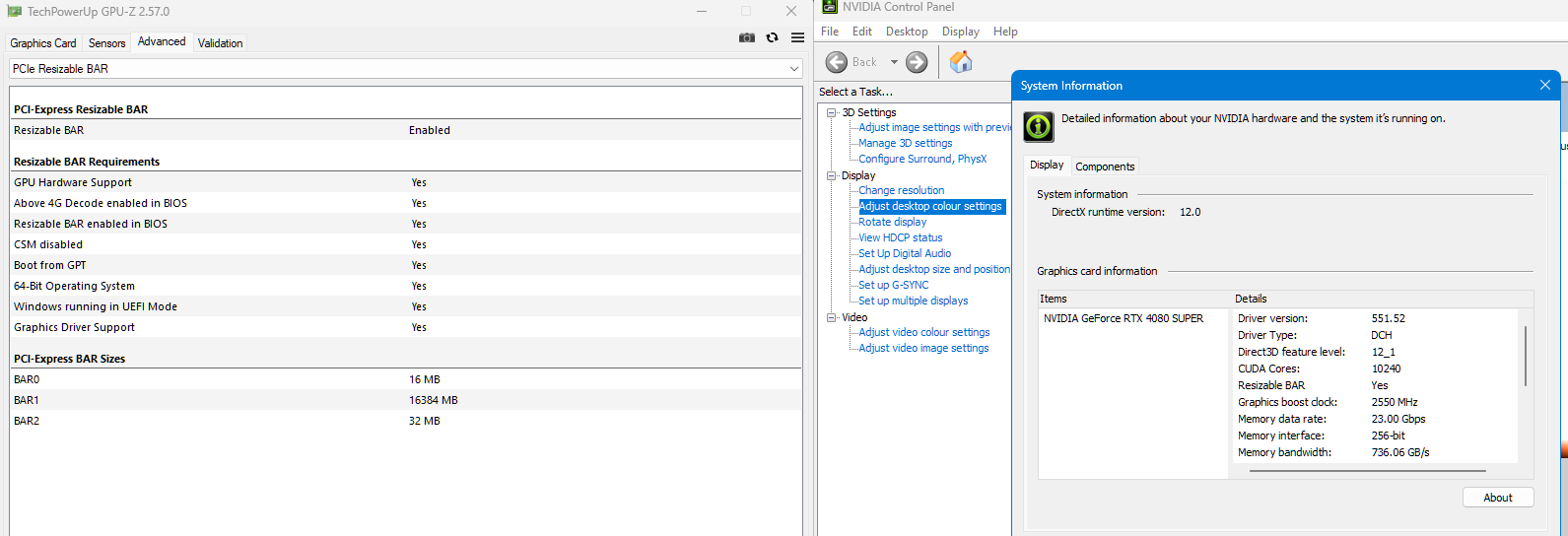Click the GPU-Z app icon in title bar
1568x536 pixels.
[14, 12]
